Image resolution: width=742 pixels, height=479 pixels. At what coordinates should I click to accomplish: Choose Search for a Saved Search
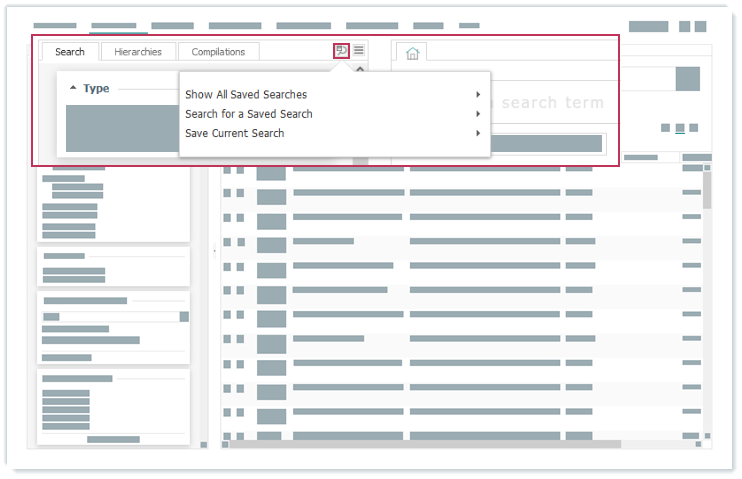click(x=249, y=114)
